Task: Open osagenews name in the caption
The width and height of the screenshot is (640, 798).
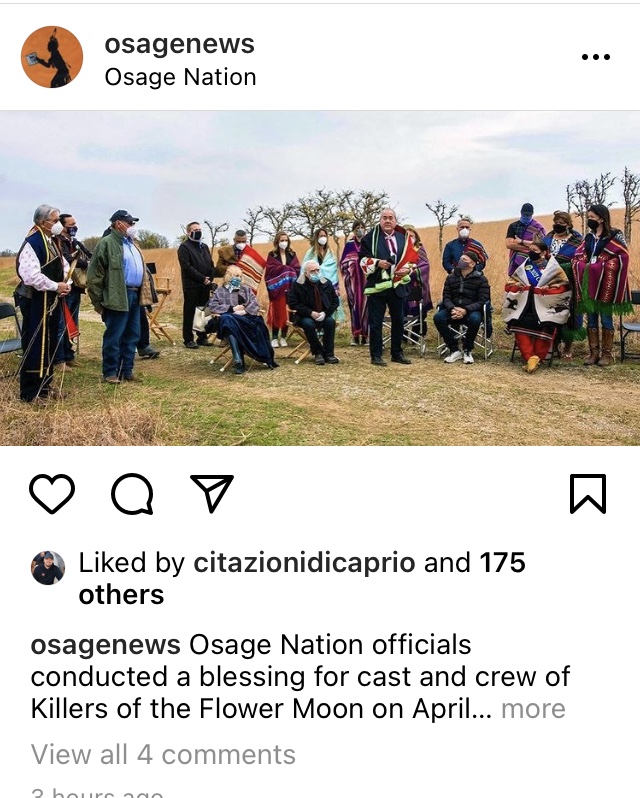Action: pos(105,644)
